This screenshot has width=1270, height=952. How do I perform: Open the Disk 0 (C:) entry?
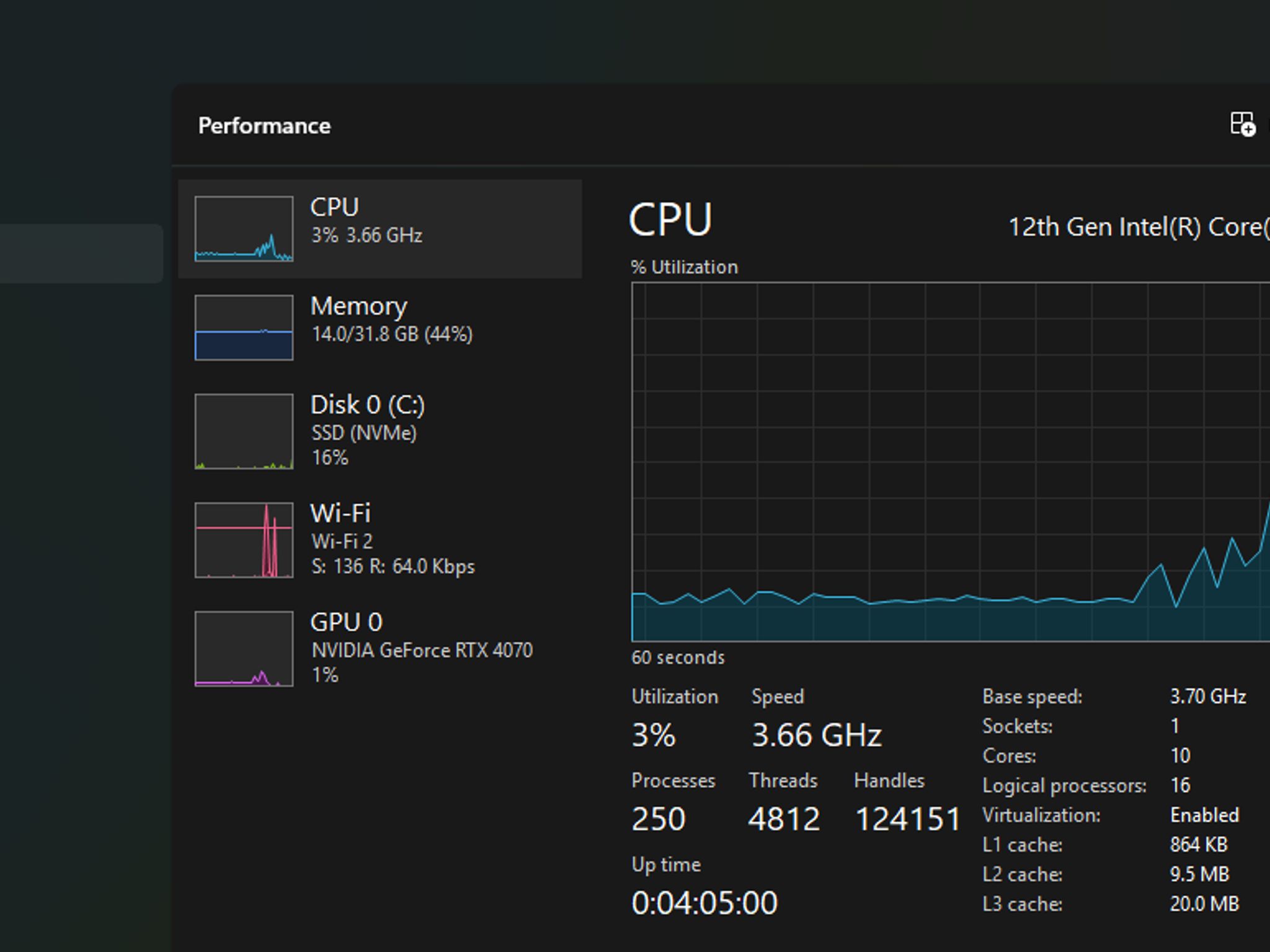(380, 431)
